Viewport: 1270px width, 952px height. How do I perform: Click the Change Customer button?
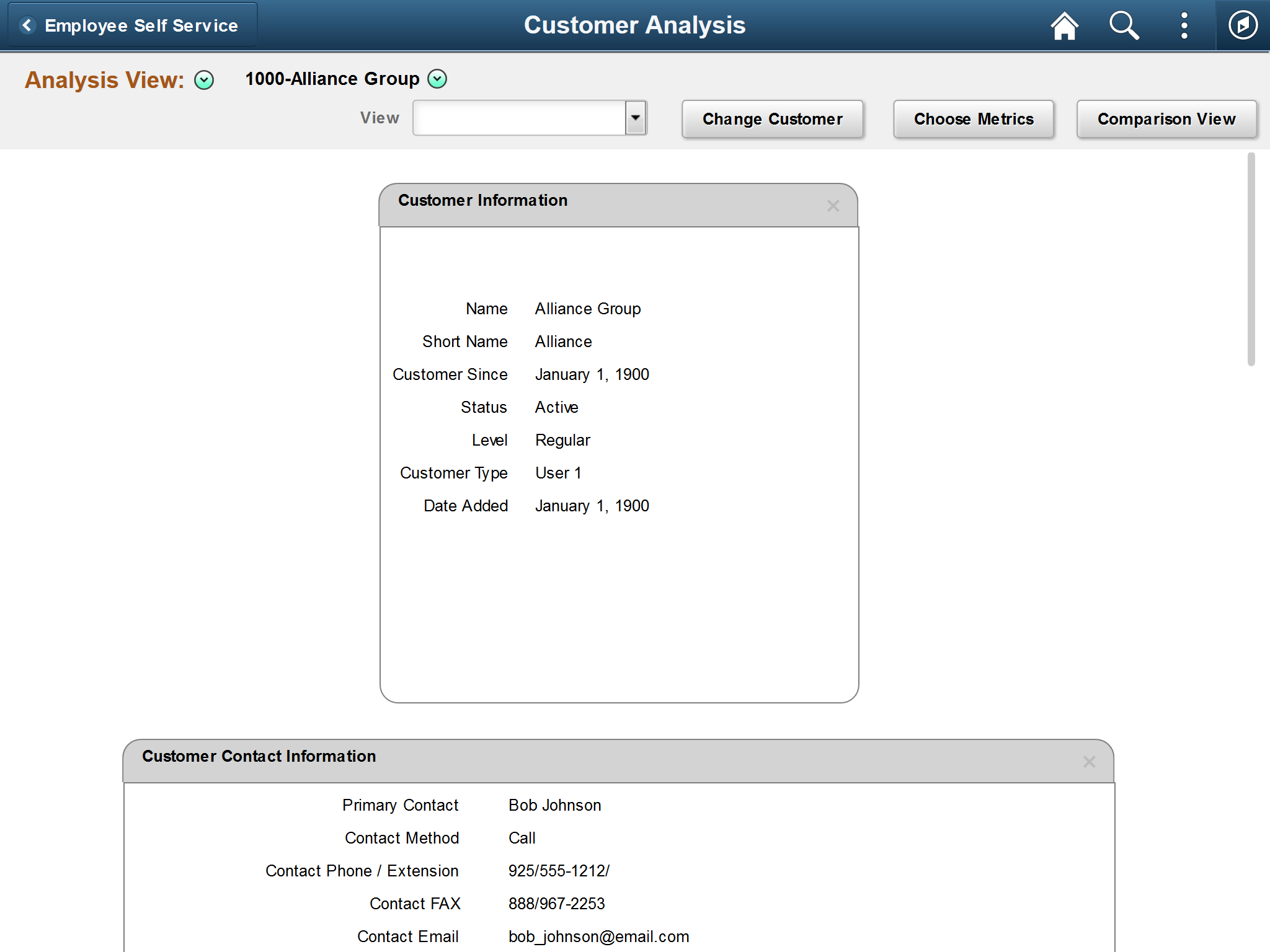772,119
